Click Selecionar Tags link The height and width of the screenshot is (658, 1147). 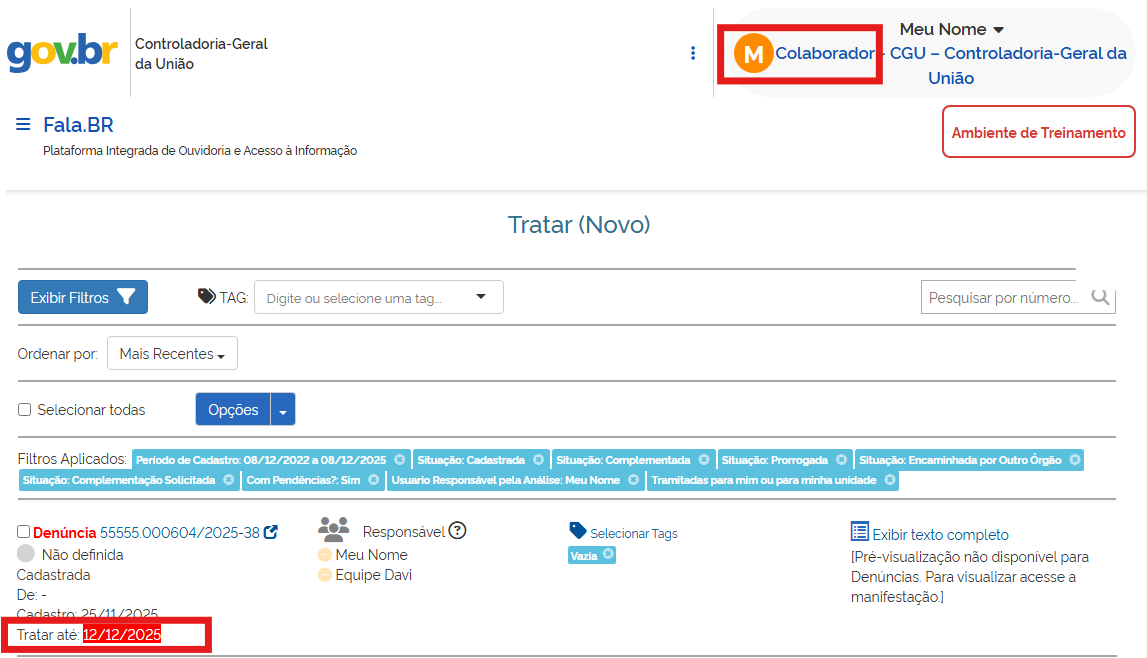[633, 534]
